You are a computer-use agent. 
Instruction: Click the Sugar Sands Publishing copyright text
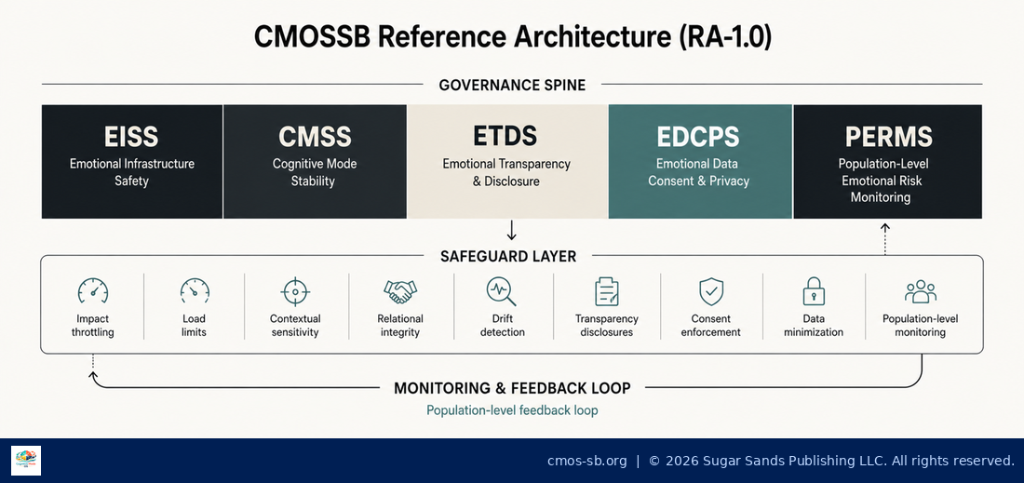[832, 461]
